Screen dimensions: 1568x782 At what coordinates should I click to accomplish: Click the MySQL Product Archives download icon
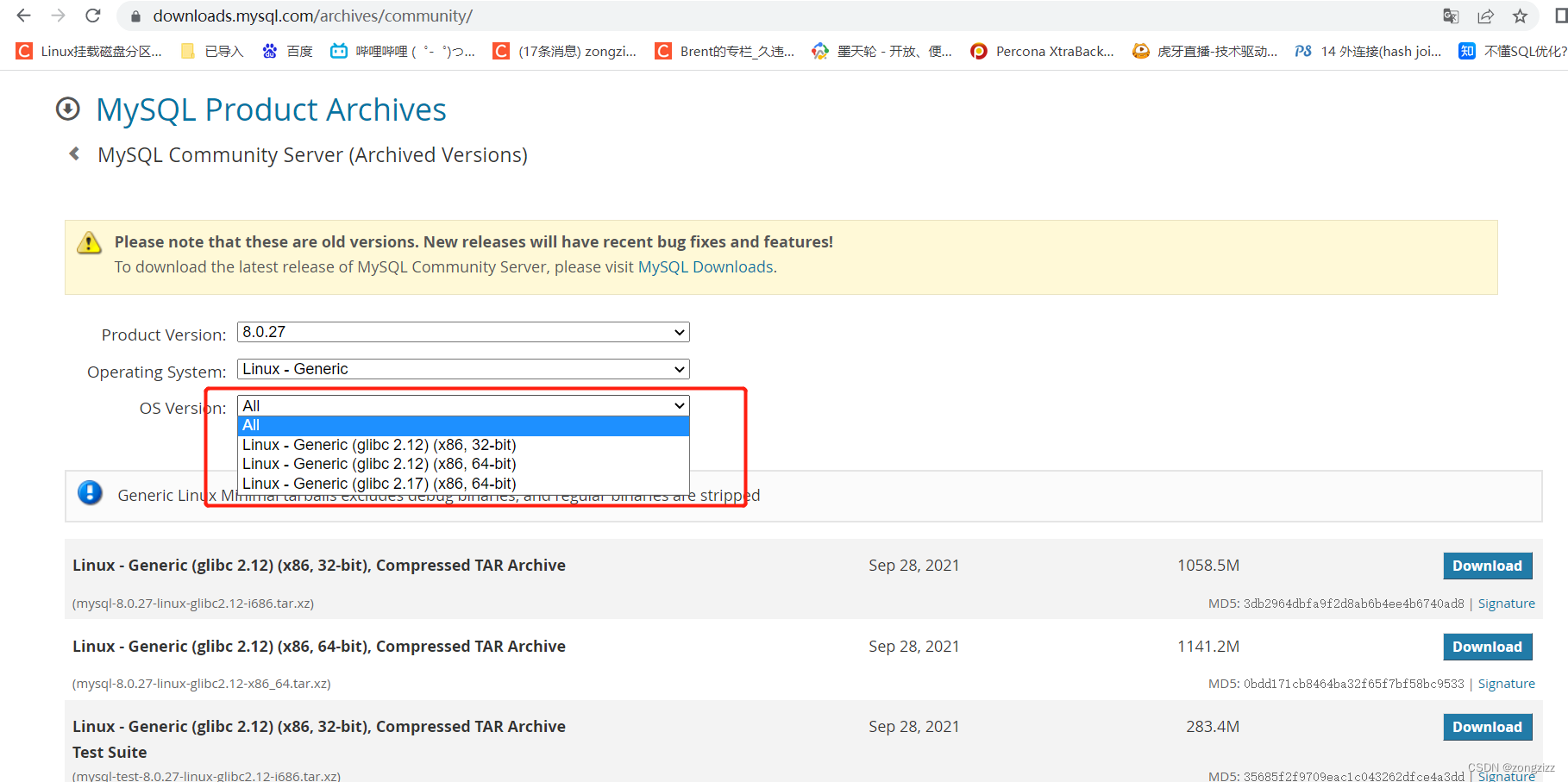click(68, 109)
